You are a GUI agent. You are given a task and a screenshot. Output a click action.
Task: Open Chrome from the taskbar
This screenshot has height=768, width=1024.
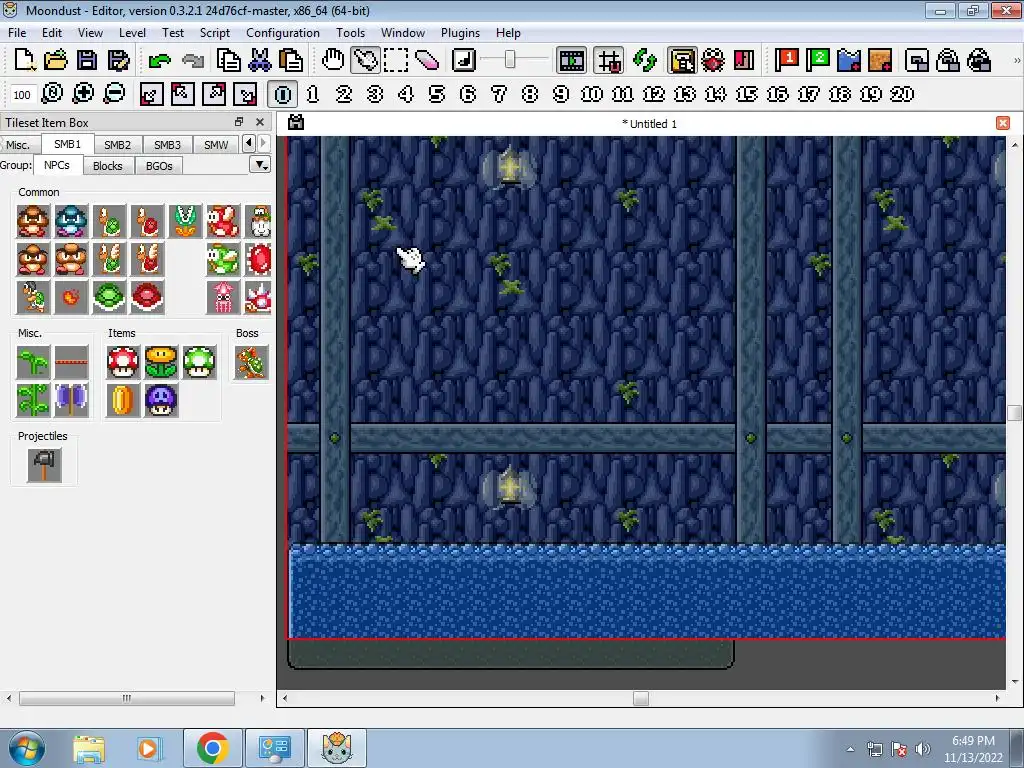[213, 748]
